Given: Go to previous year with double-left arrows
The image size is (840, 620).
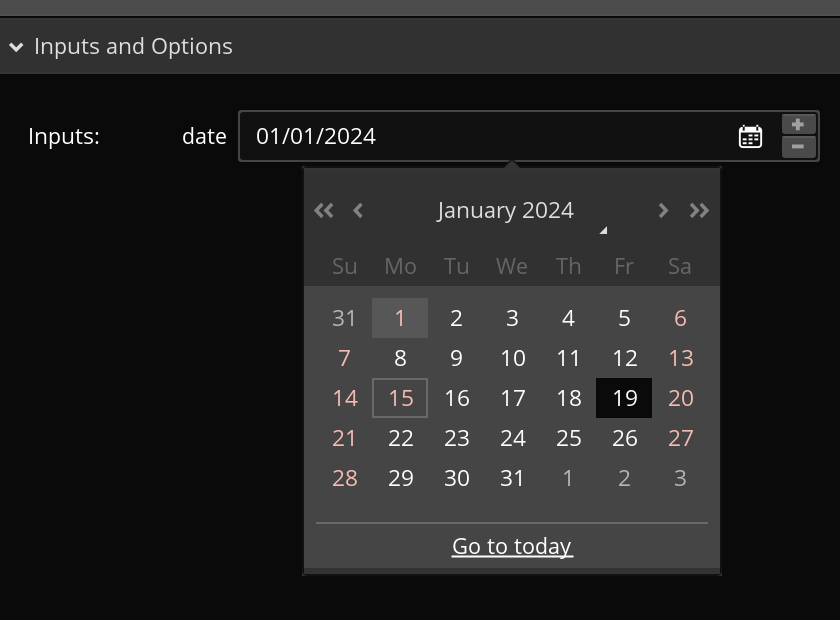Looking at the screenshot, I should click(324, 210).
